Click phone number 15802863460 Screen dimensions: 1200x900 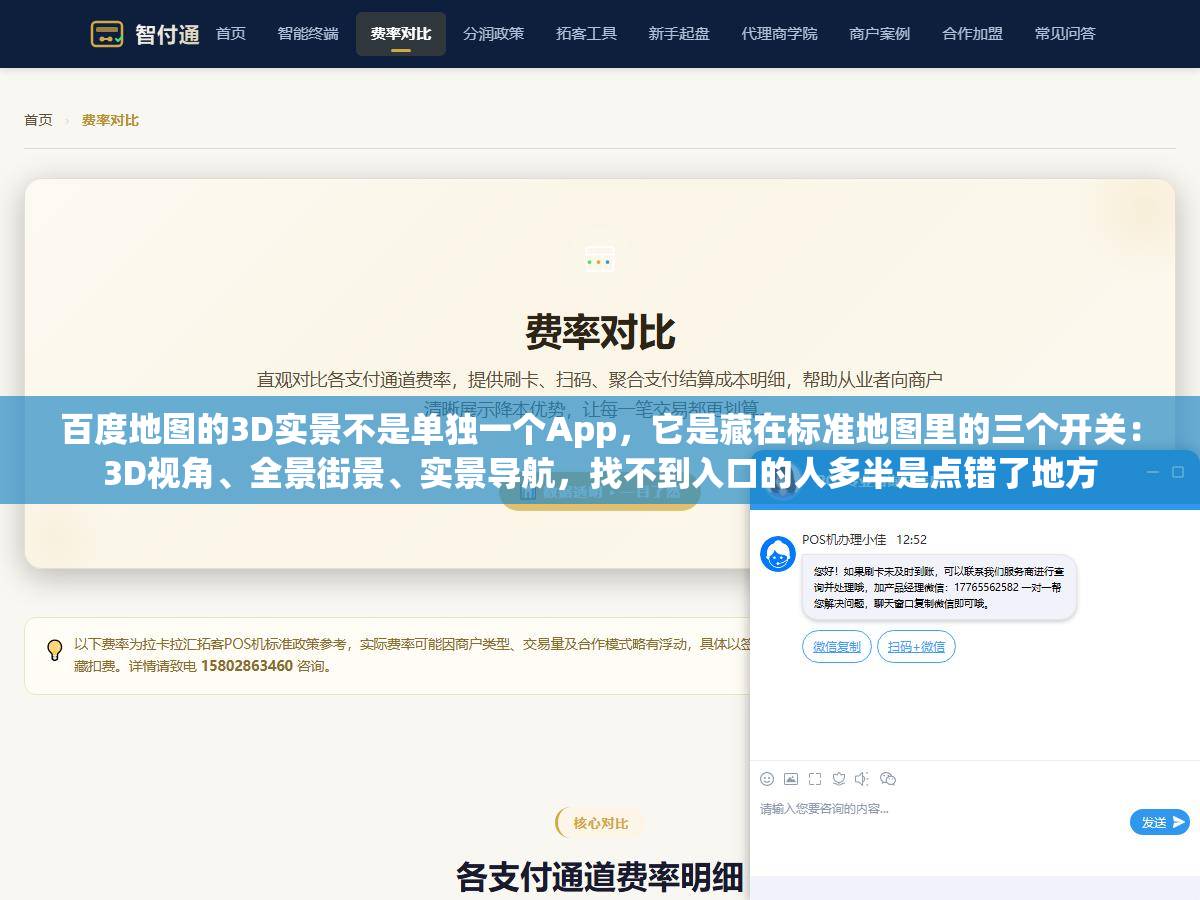(x=247, y=666)
